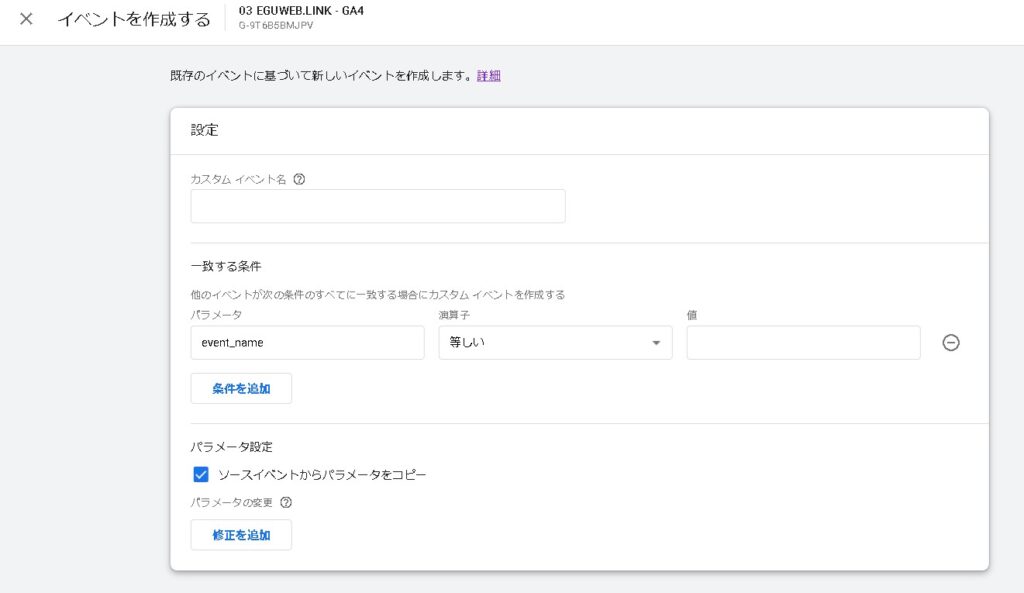Click help icon next to パラメータの変更
The height and width of the screenshot is (593, 1024).
(286, 503)
